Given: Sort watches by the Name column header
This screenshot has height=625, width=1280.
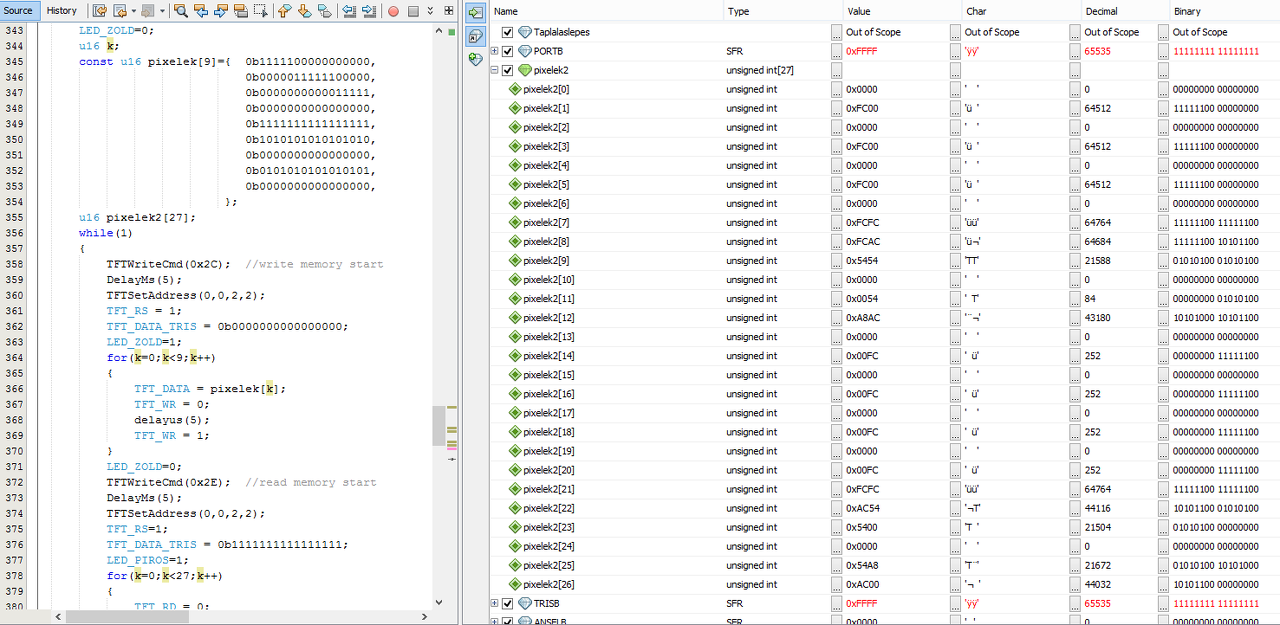Looking at the screenshot, I should click(x=606, y=11).
